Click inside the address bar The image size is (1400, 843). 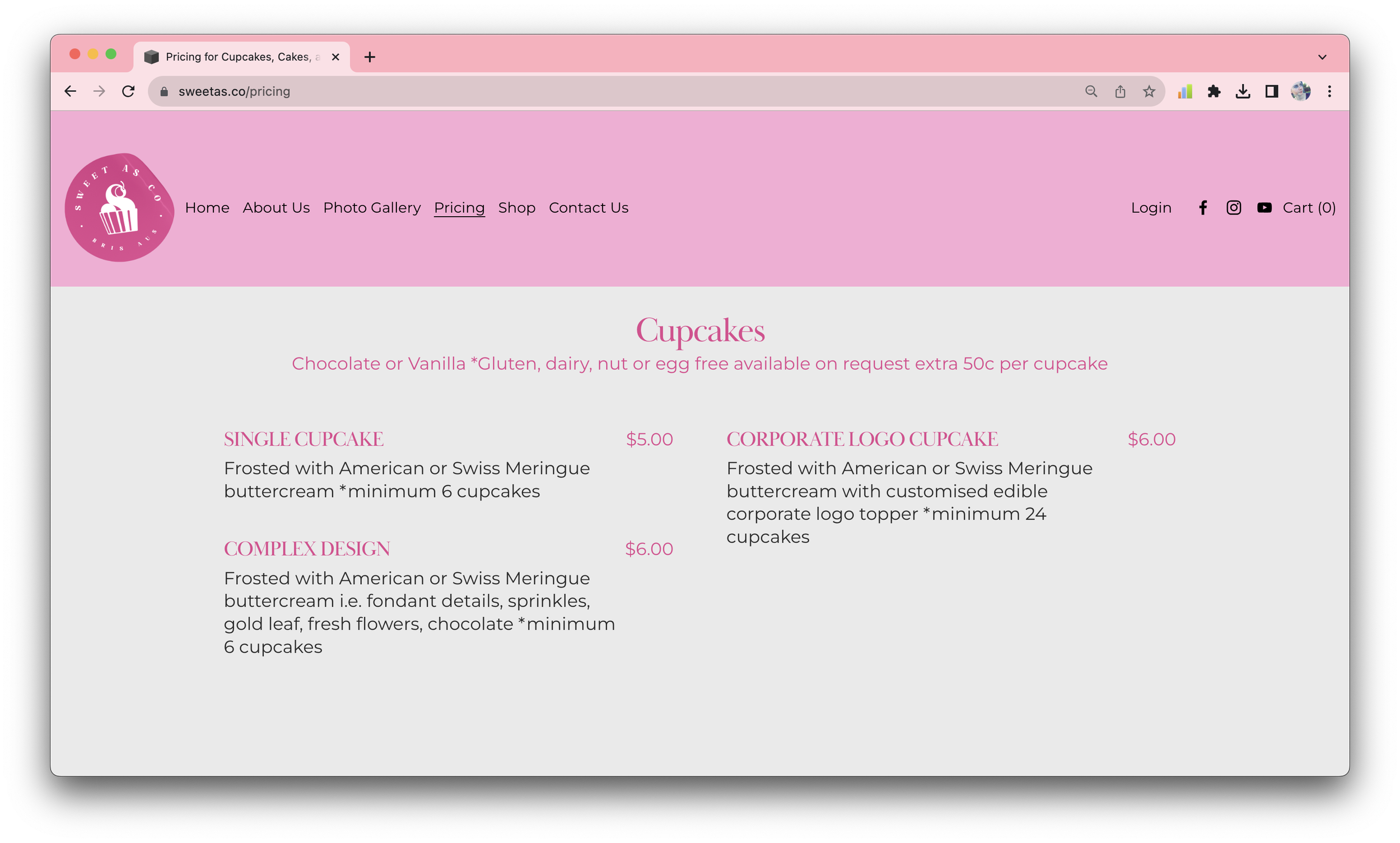pos(398,91)
